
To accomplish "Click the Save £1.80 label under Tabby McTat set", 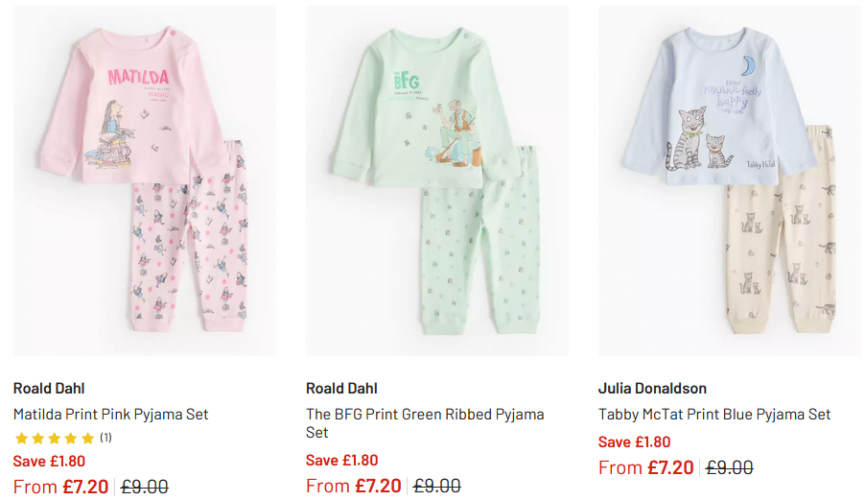I will (x=634, y=442).
